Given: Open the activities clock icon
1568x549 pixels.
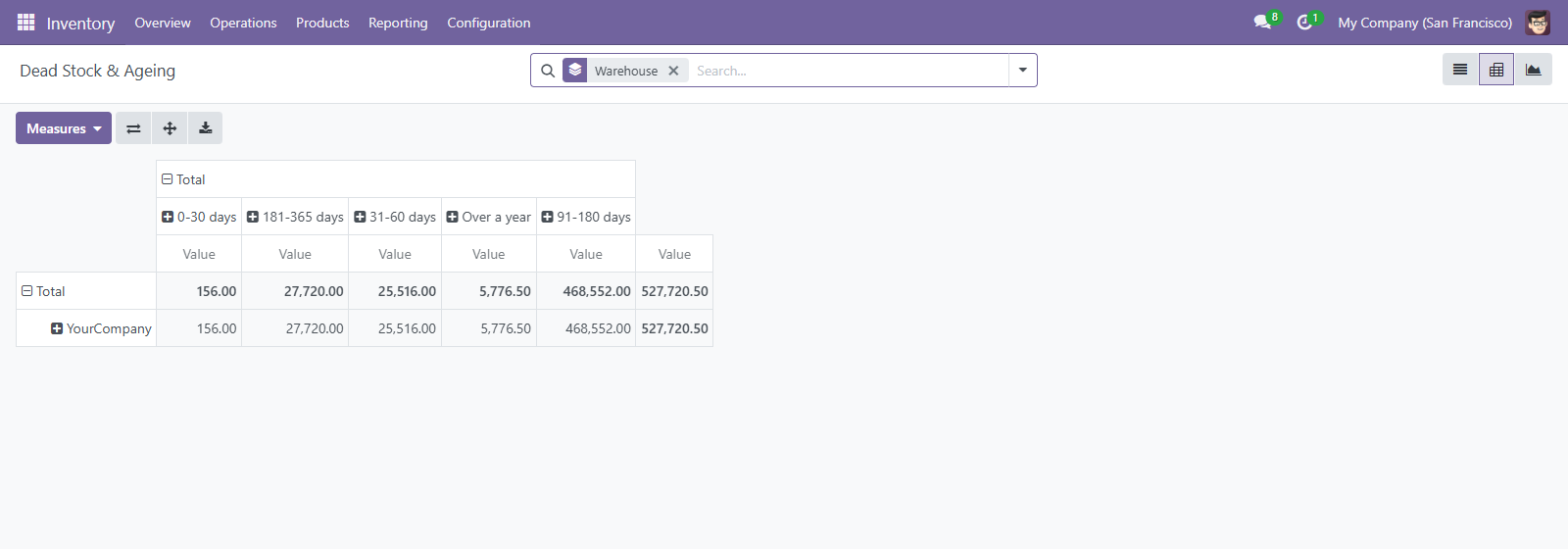Looking at the screenshot, I should click(x=1304, y=22).
